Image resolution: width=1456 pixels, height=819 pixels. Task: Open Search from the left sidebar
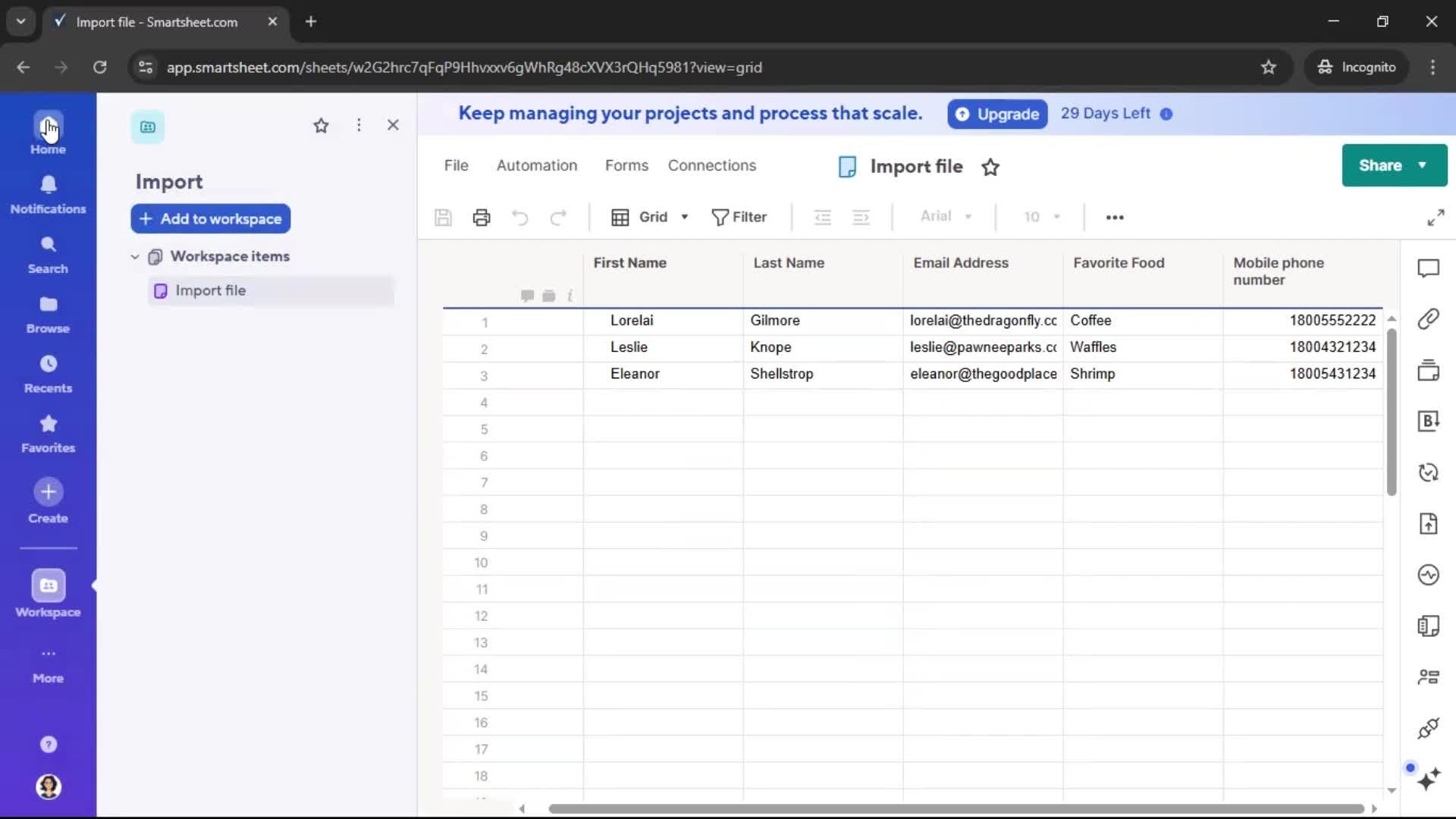(48, 253)
